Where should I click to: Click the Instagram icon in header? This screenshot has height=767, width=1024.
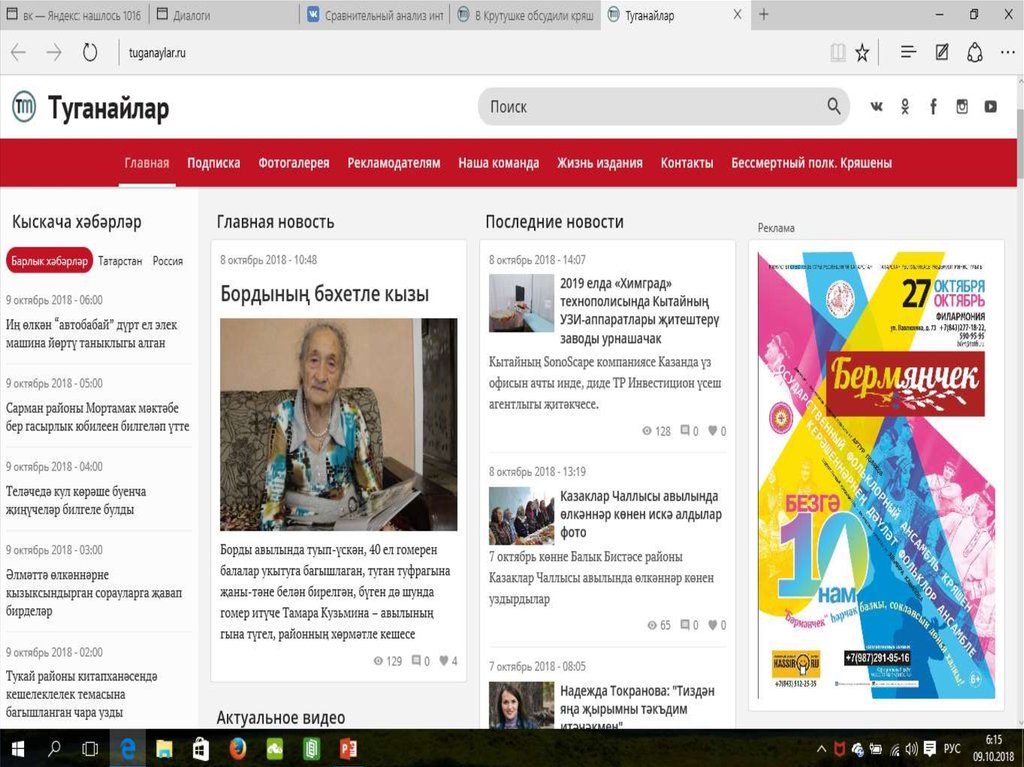click(962, 107)
